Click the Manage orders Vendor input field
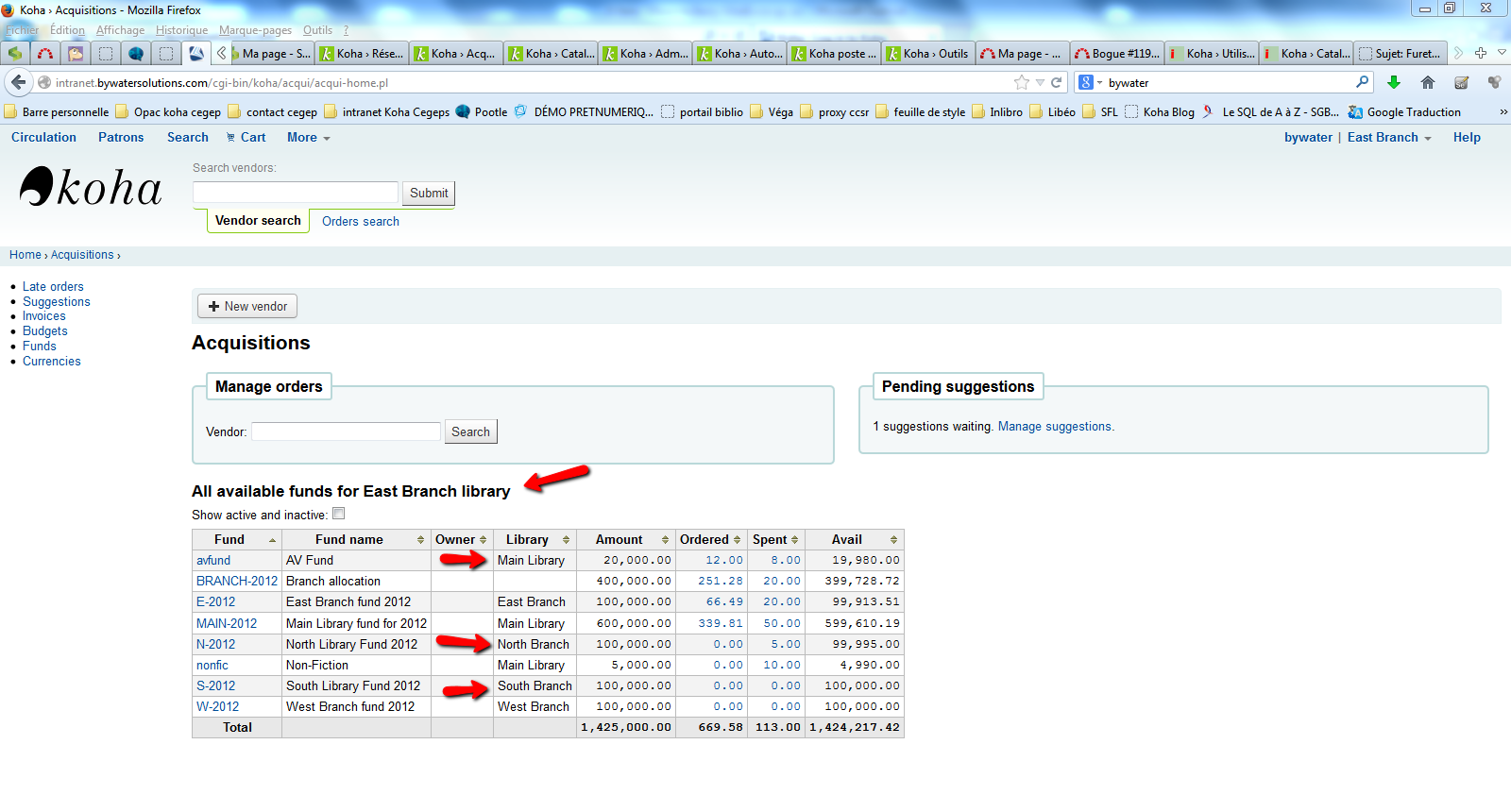The height and width of the screenshot is (812, 1511). (x=346, y=431)
